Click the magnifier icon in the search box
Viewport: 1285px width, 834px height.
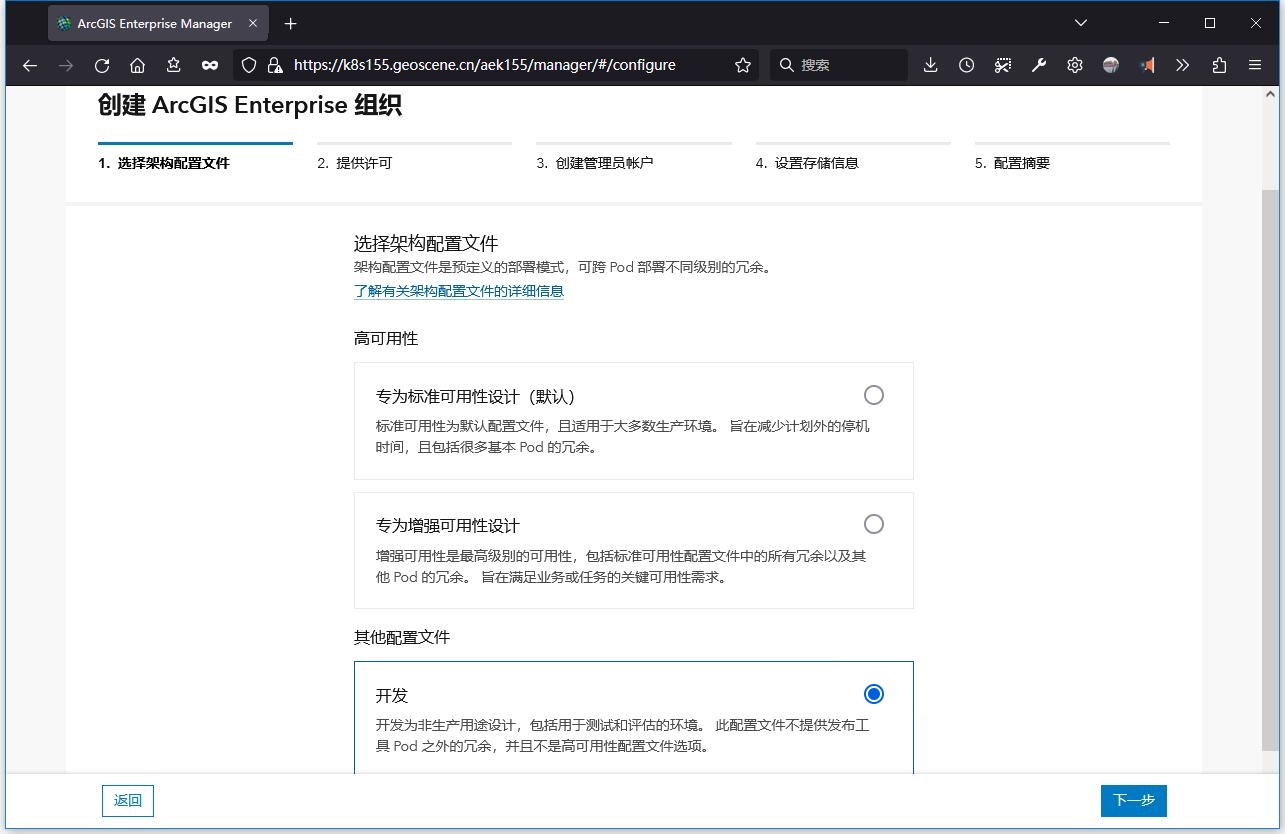pyautogui.click(x=787, y=65)
